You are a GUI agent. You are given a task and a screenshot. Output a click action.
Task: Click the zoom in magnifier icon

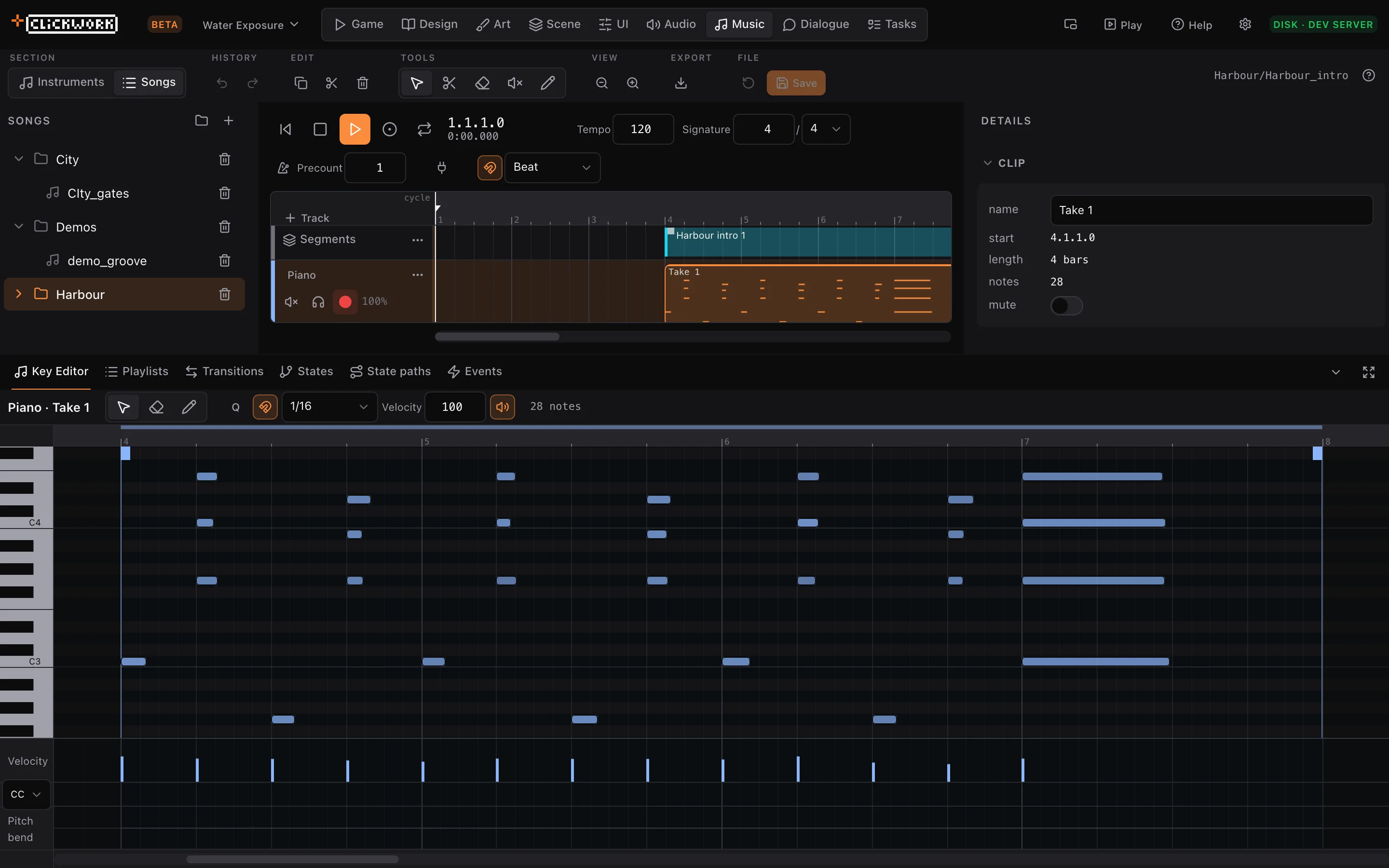pyautogui.click(x=632, y=83)
